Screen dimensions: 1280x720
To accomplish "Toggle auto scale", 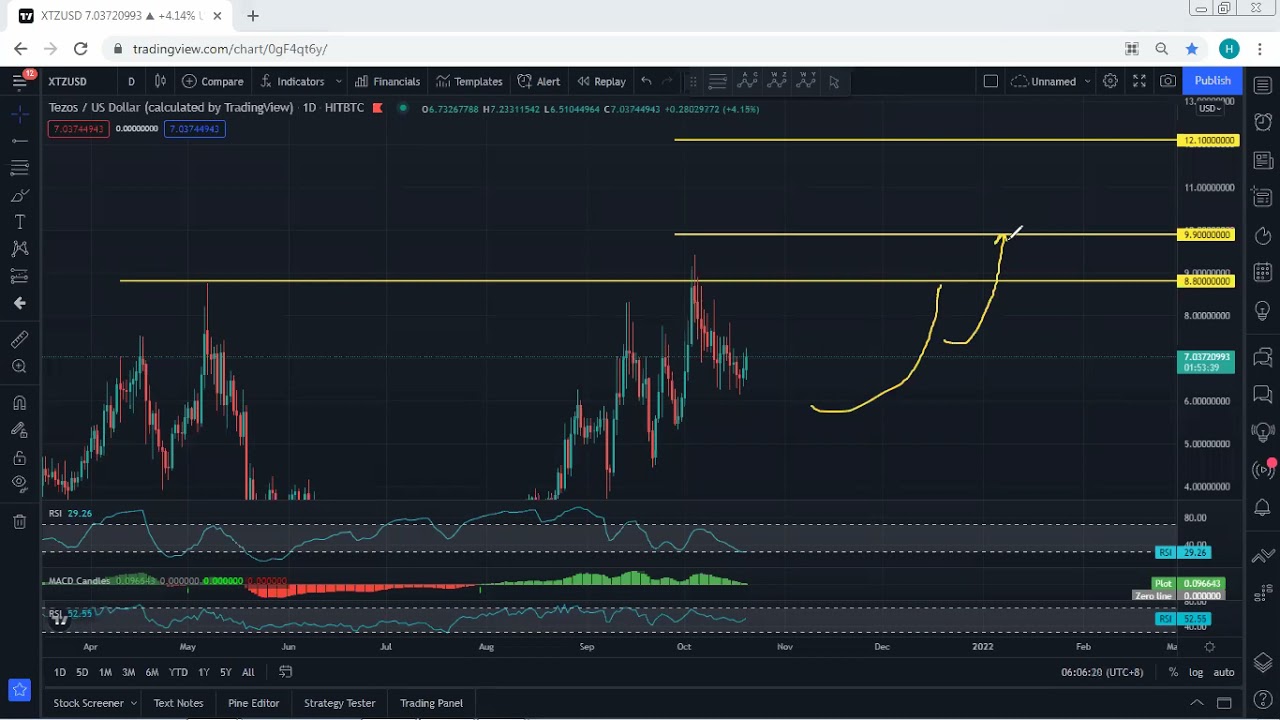I will [1224, 673].
